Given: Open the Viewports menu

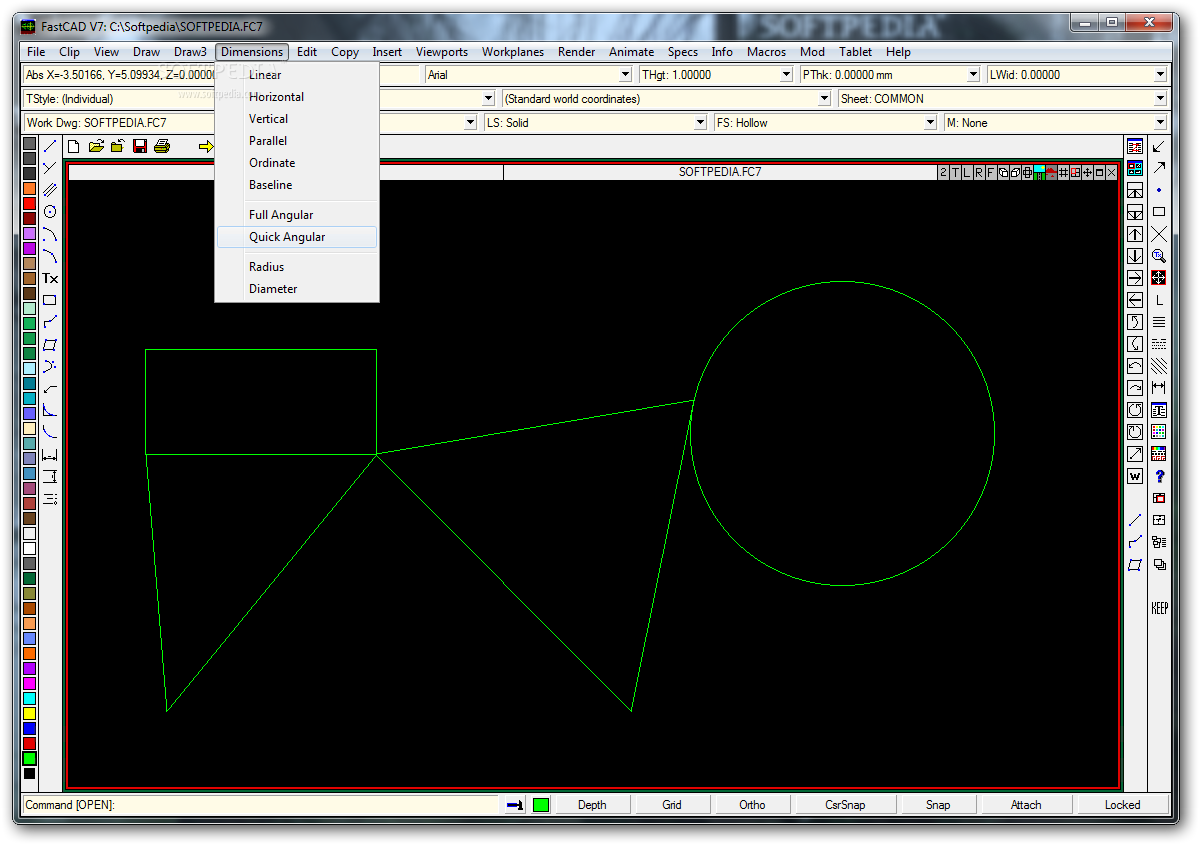Looking at the screenshot, I should click(x=442, y=52).
